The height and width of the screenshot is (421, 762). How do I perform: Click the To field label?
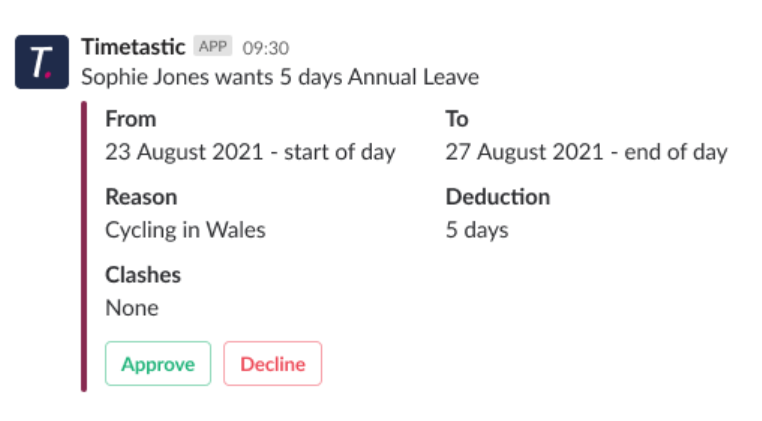pos(457,119)
